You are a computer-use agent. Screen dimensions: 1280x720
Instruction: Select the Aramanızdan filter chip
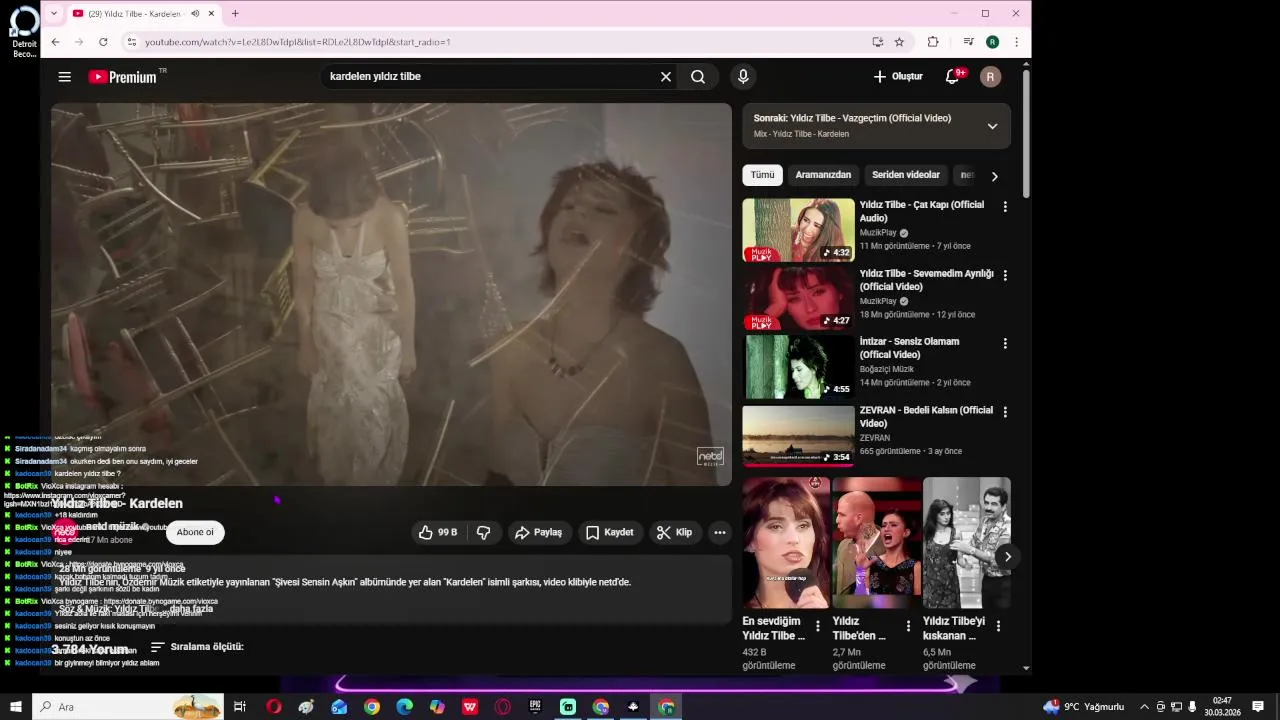tap(823, 175)
